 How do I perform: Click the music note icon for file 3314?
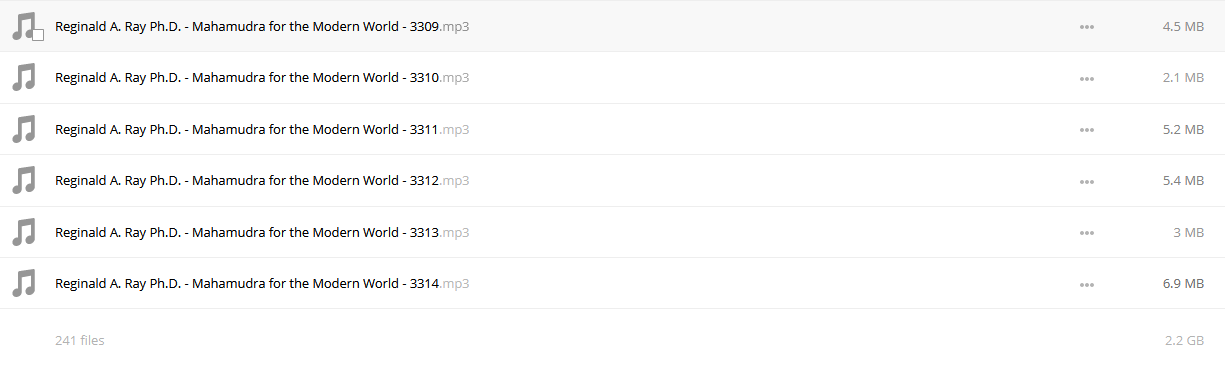[23, 284]
